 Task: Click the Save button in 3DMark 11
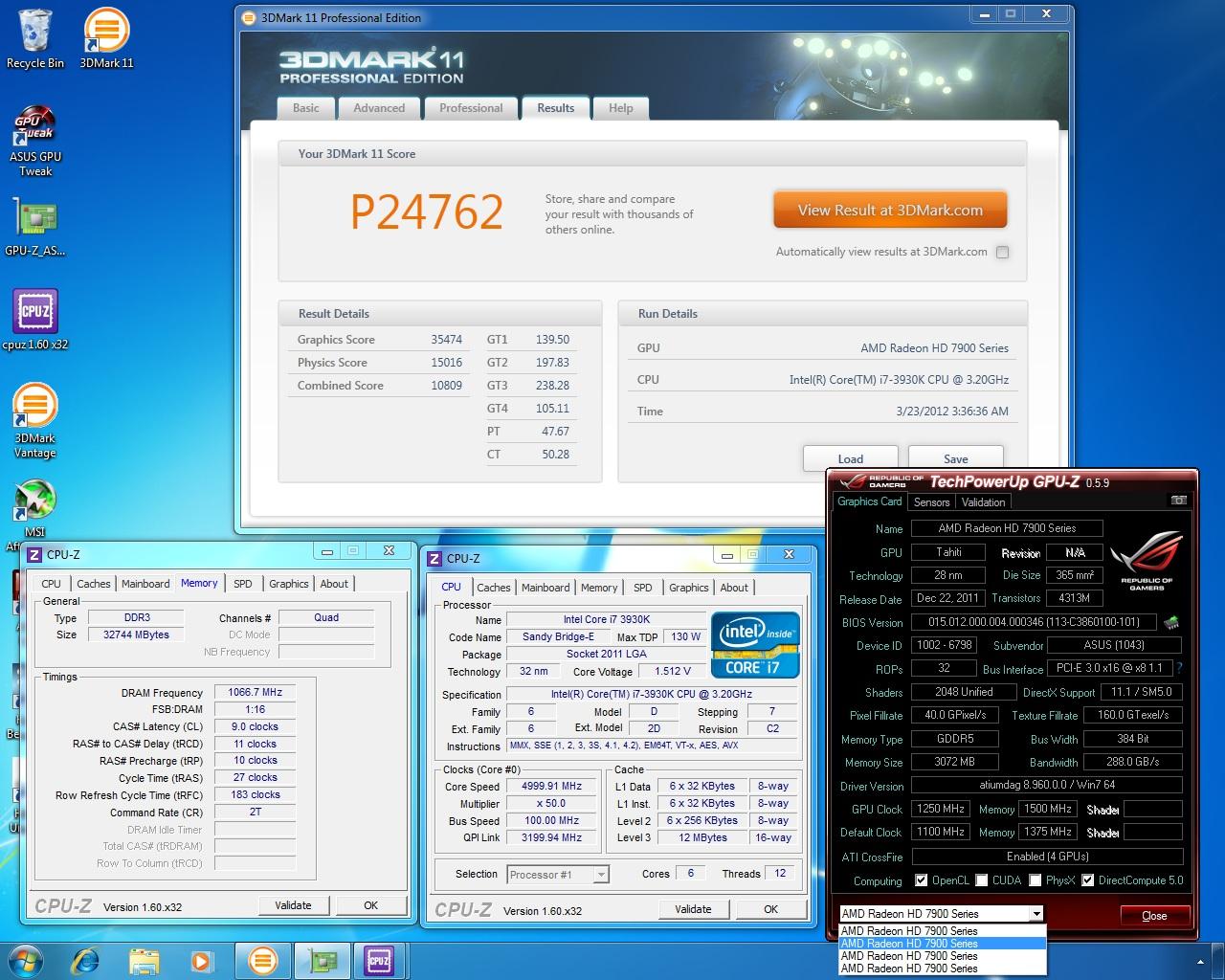pyautogui.click(x=955, y=458)
